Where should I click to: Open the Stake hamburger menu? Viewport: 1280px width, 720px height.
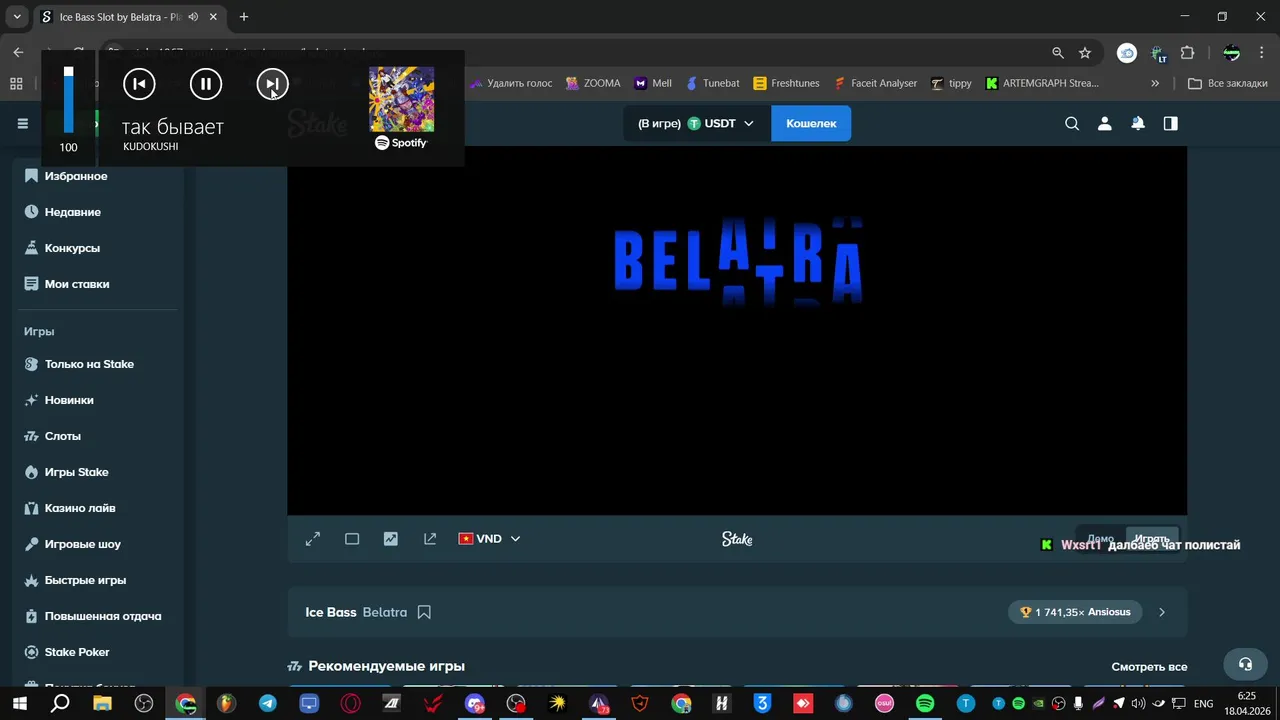tap(23, 123)
